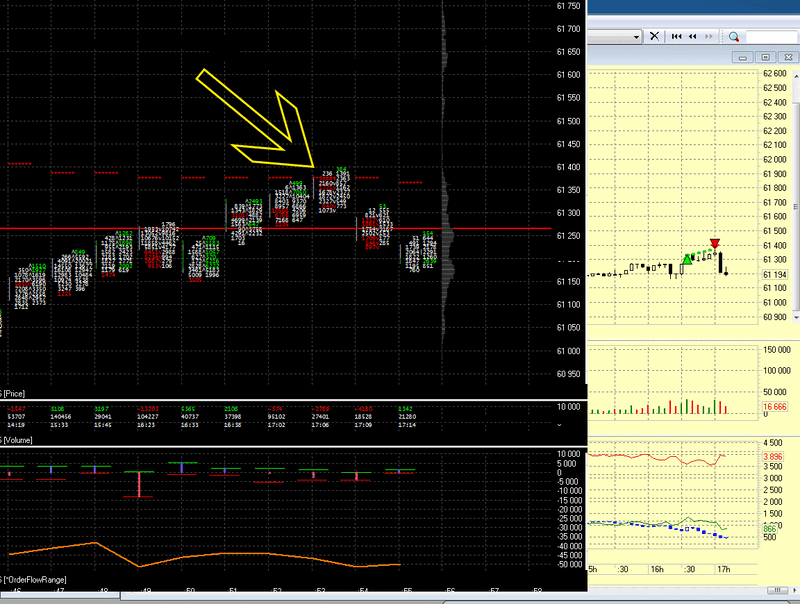The image size is (800, 604).
Task: Close the yellow chart child window
Action: (x=788, y=57)
